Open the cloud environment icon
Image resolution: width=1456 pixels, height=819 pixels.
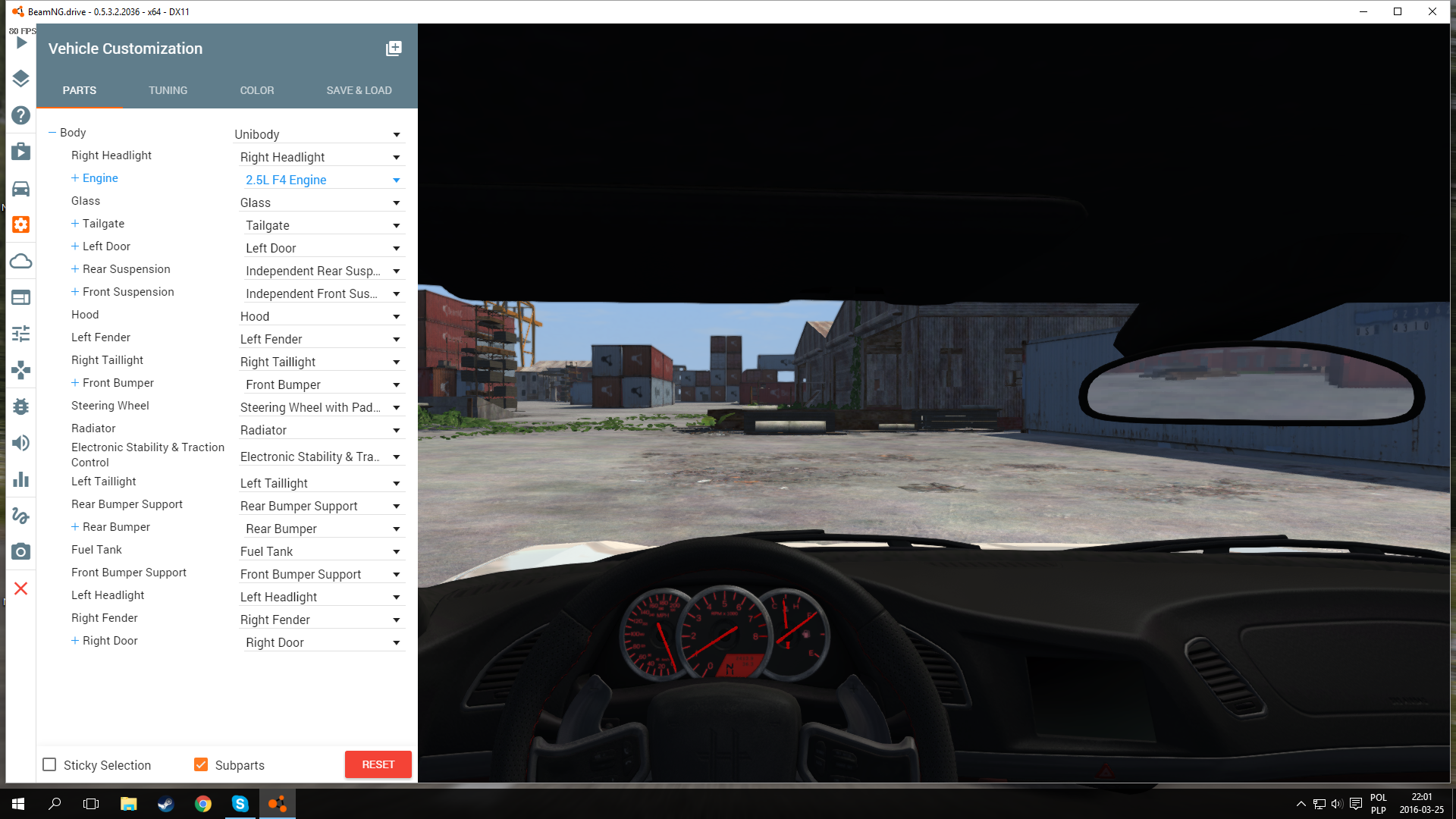coord(21,261)
